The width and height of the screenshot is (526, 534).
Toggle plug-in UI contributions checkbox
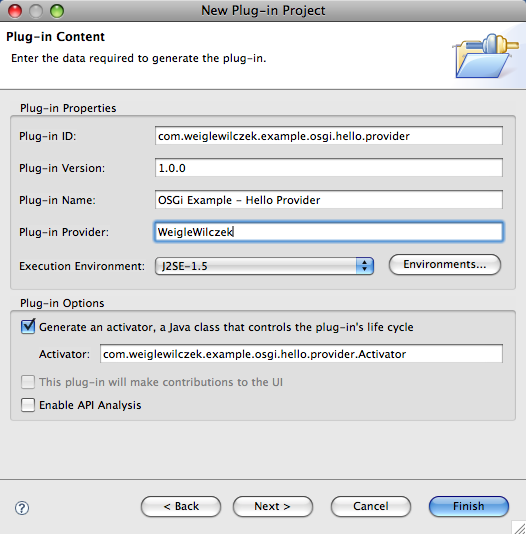coord(28,382)
